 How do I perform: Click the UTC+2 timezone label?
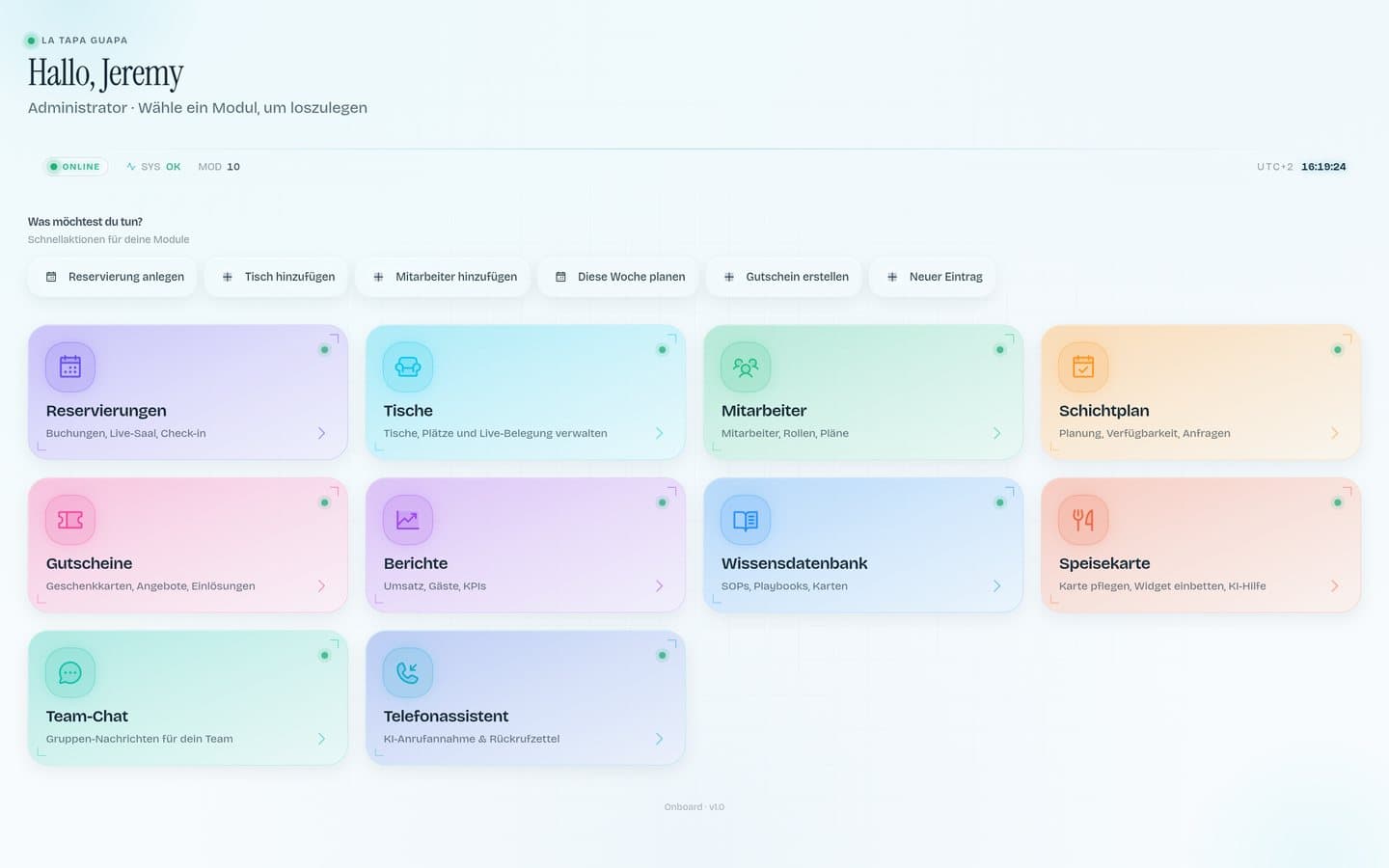tap(1274, 167)
